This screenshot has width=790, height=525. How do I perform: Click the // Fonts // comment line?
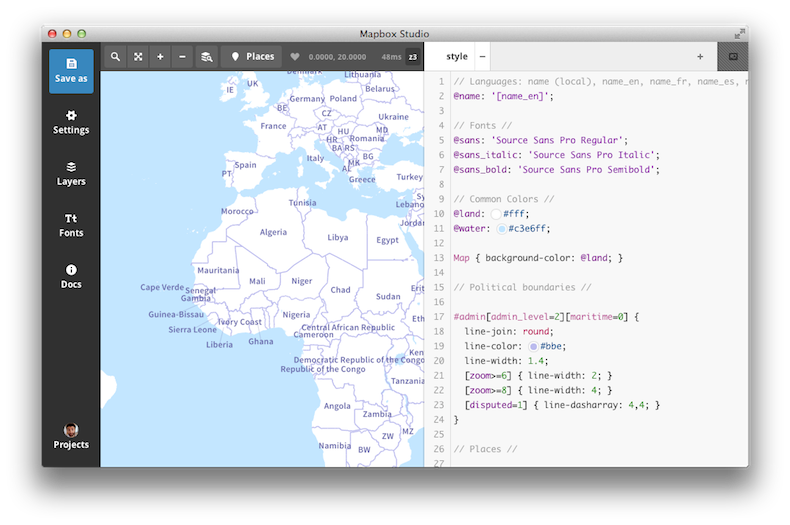(x=482, y=125)
